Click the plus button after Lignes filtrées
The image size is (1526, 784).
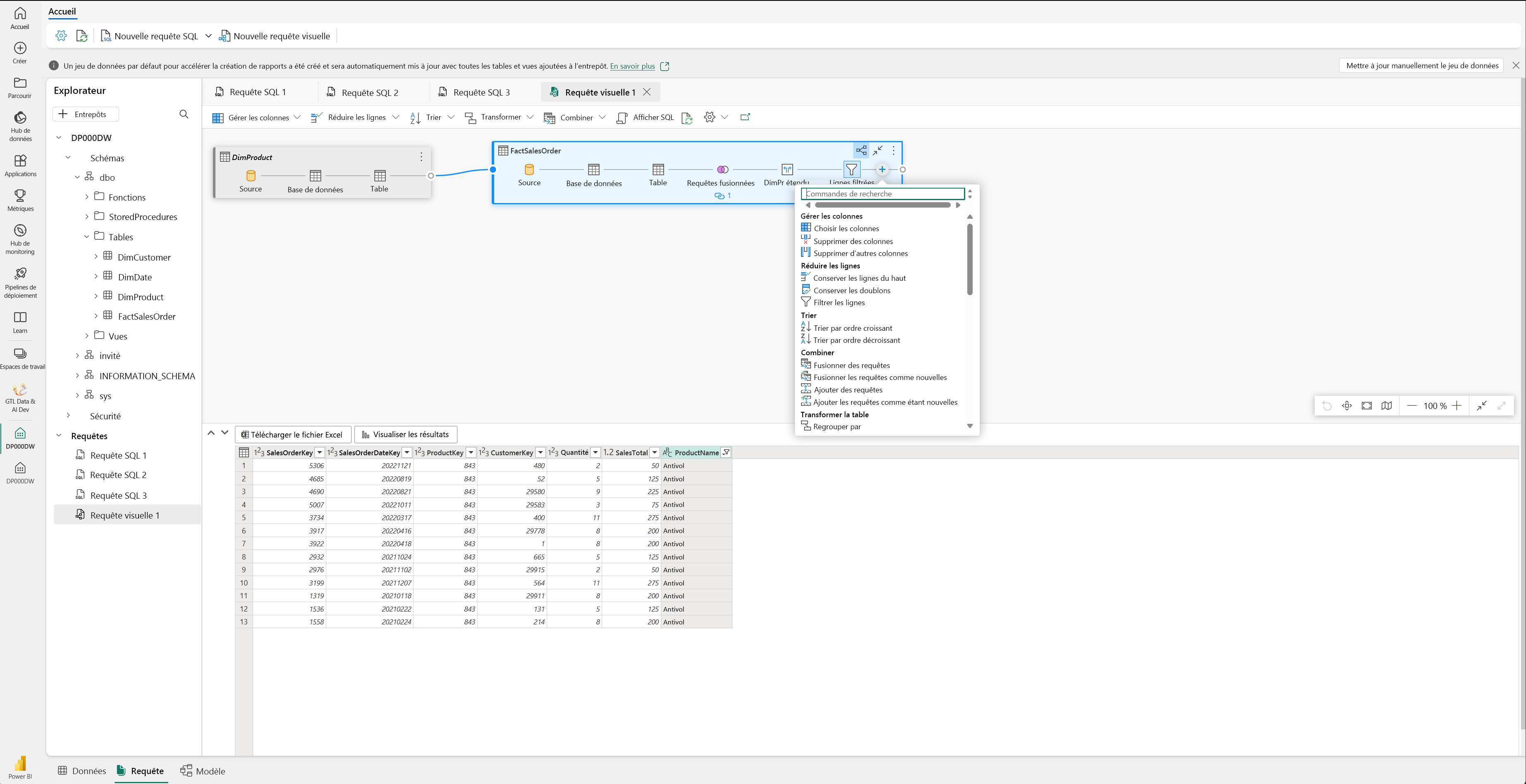882,170
